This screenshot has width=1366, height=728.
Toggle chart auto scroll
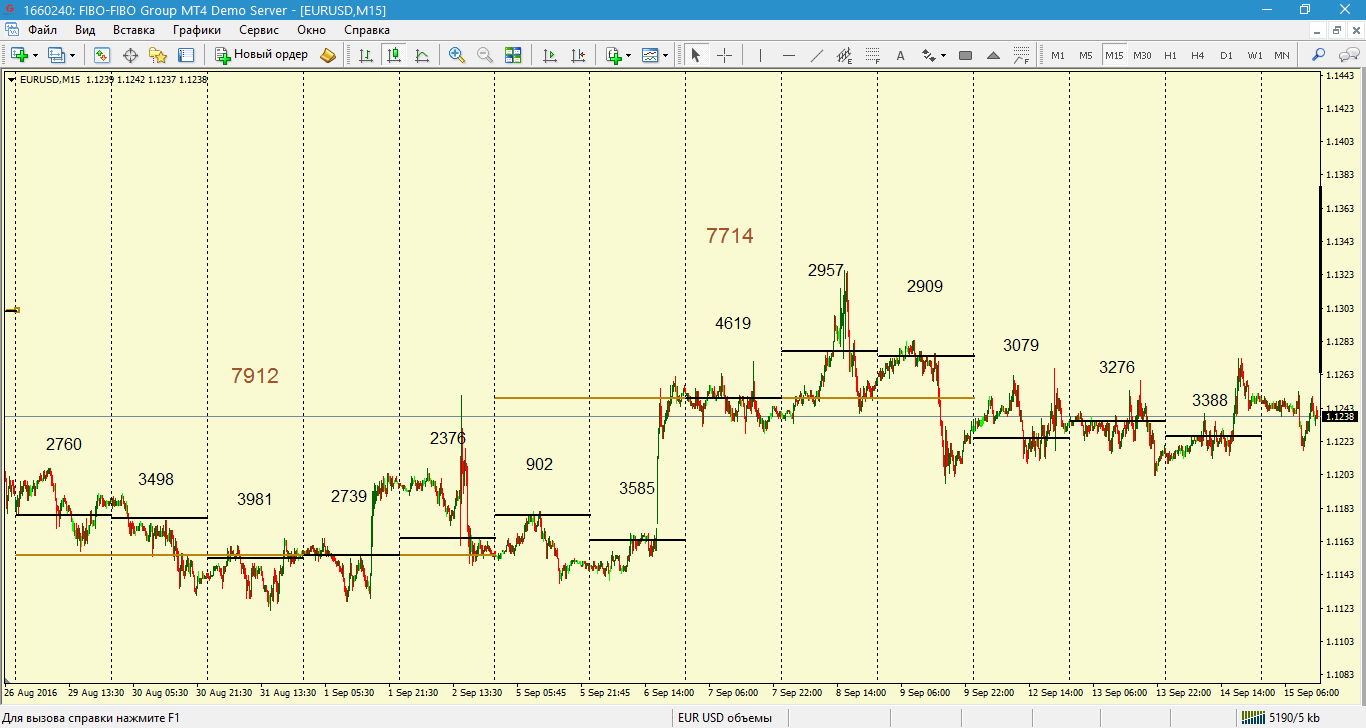pos(549,55)
